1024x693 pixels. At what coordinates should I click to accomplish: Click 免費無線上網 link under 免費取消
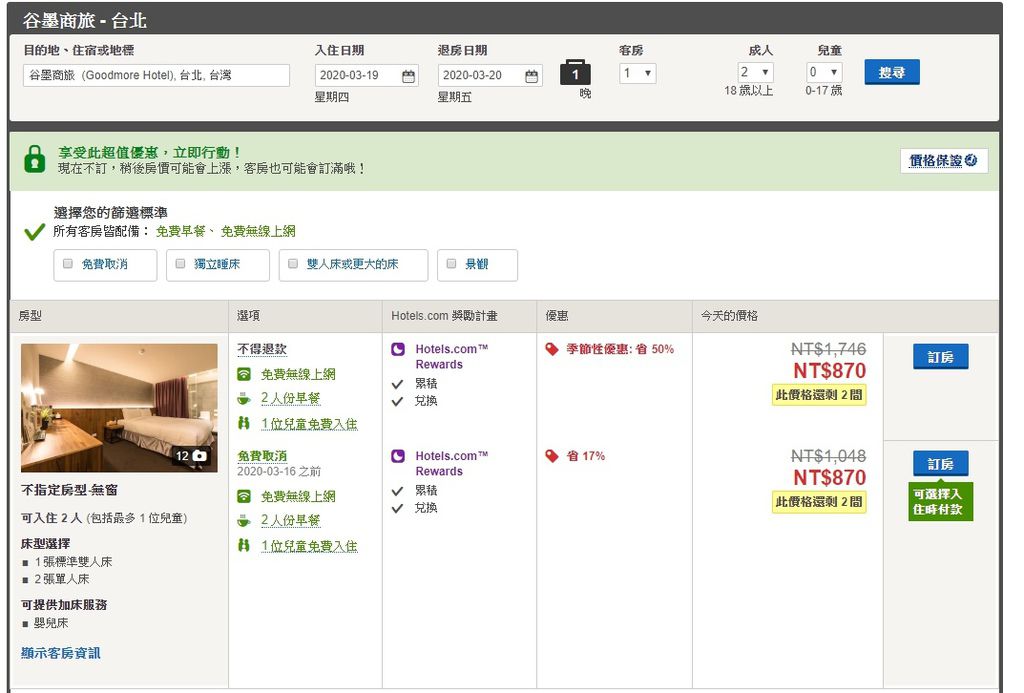click(x=298, y=496)
